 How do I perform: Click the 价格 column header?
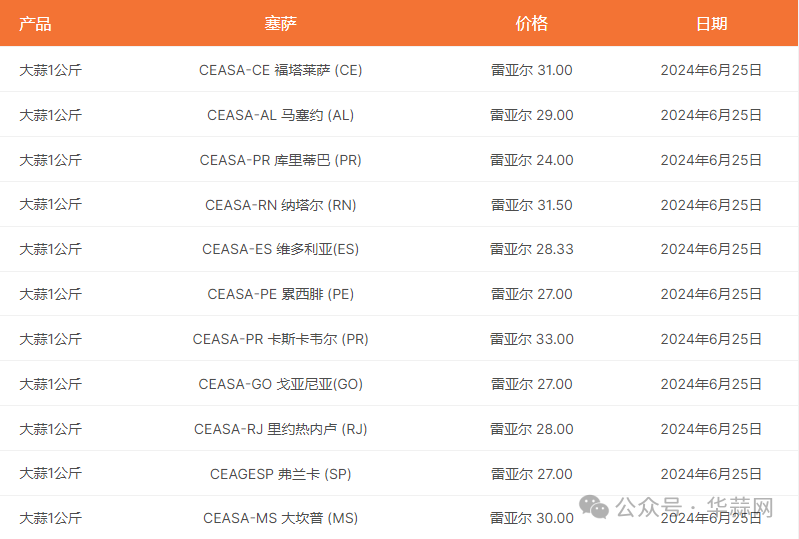pos(531,24)
